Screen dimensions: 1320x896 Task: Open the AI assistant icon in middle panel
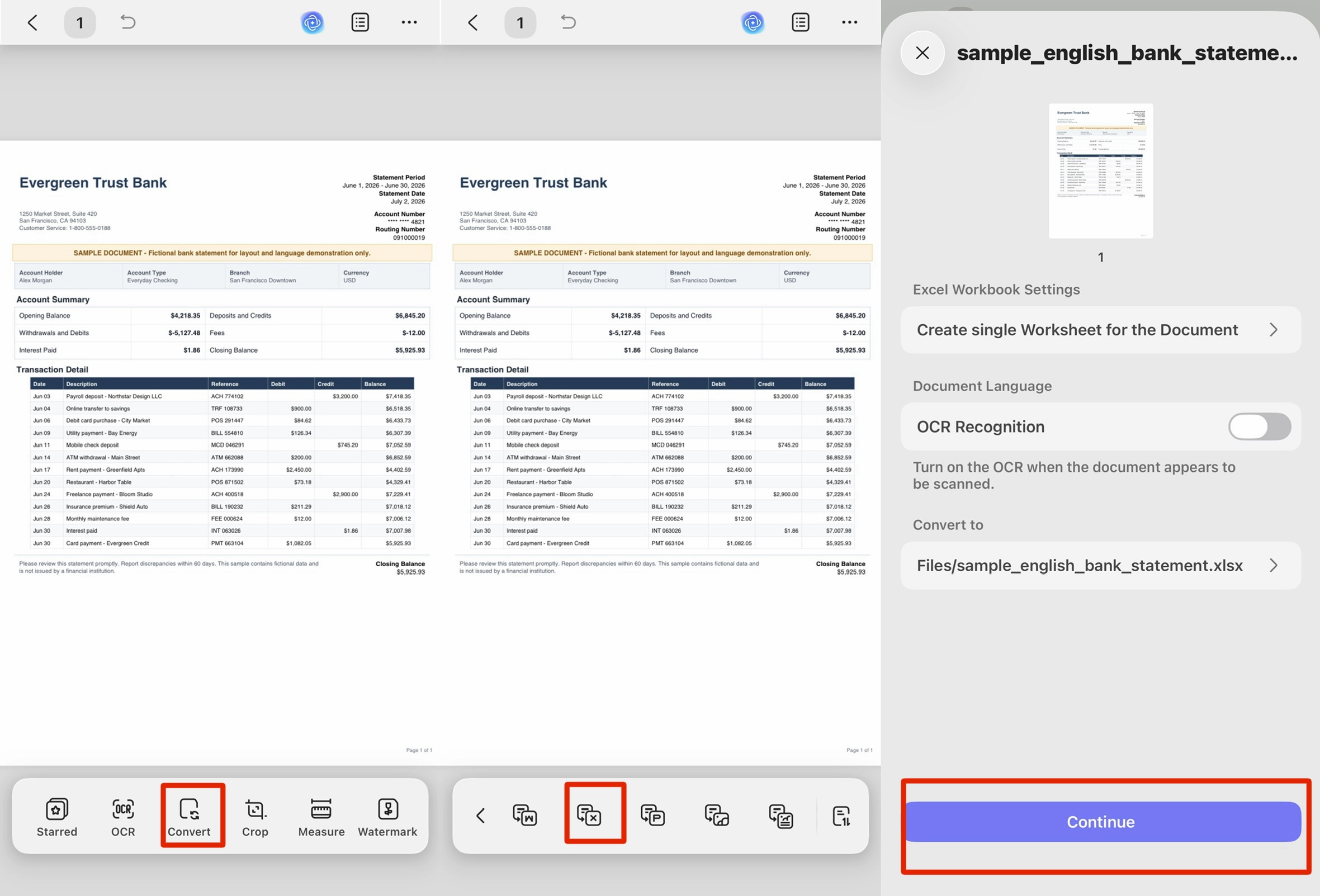753,23
